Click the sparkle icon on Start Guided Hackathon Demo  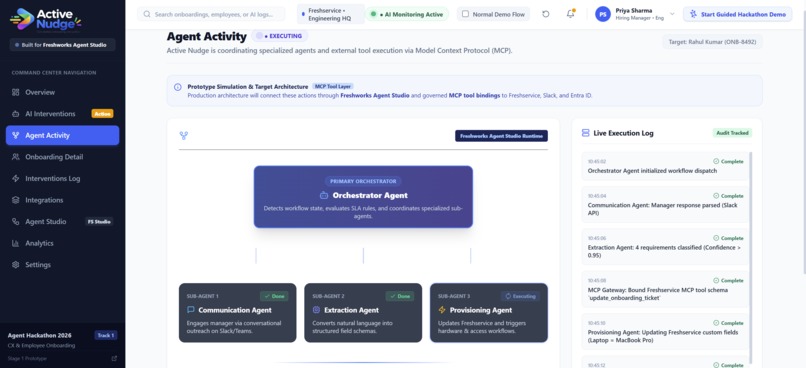pyautogui.click(x=694, y=14)
